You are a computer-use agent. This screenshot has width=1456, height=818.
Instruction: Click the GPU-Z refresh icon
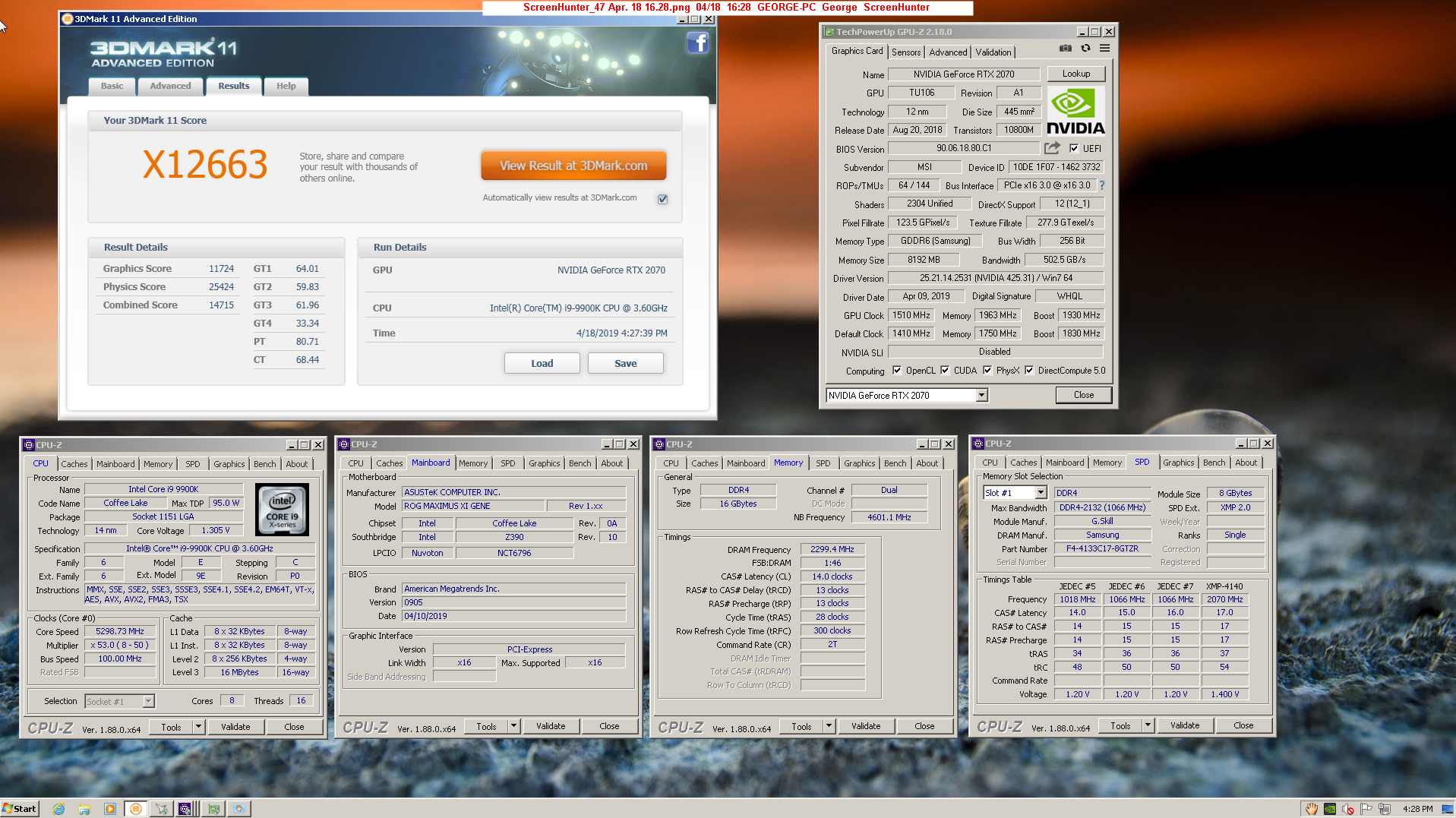(1085, 48)
